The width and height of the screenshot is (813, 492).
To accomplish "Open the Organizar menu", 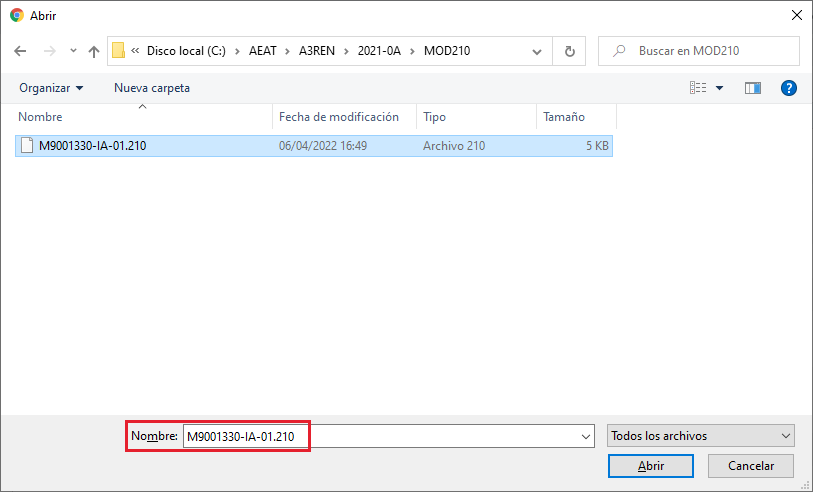I will click(51, 88).
